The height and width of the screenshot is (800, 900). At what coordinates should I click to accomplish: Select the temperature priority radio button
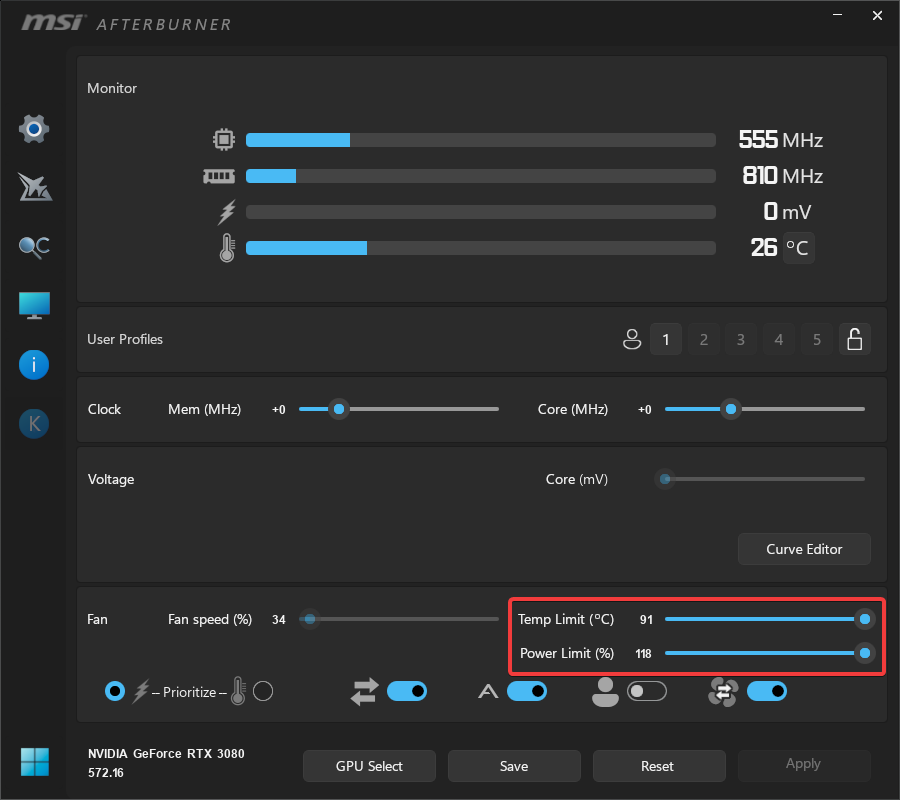point(263,691)
